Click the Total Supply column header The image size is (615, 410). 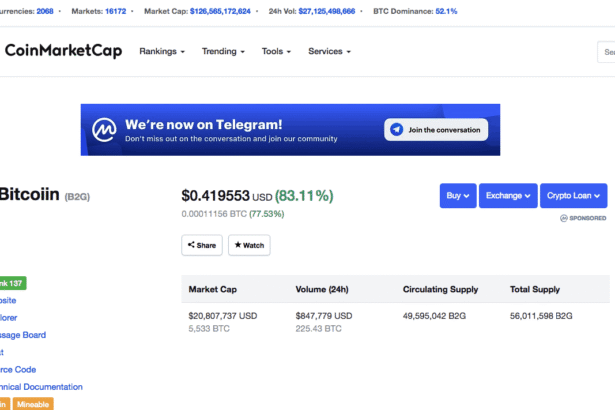(535, 289)
